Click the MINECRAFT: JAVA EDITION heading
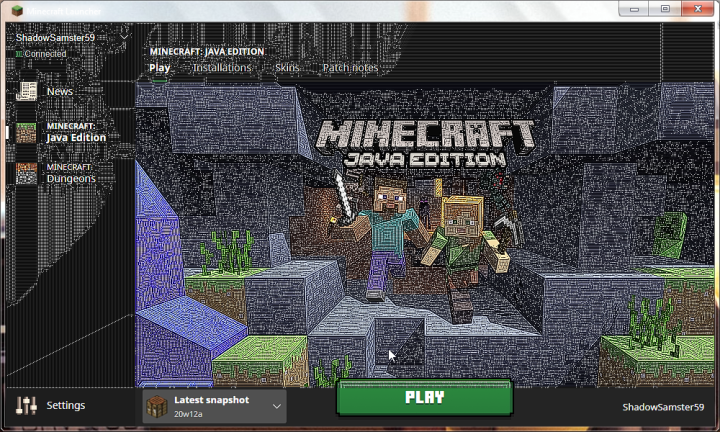 tap(207, 52)
